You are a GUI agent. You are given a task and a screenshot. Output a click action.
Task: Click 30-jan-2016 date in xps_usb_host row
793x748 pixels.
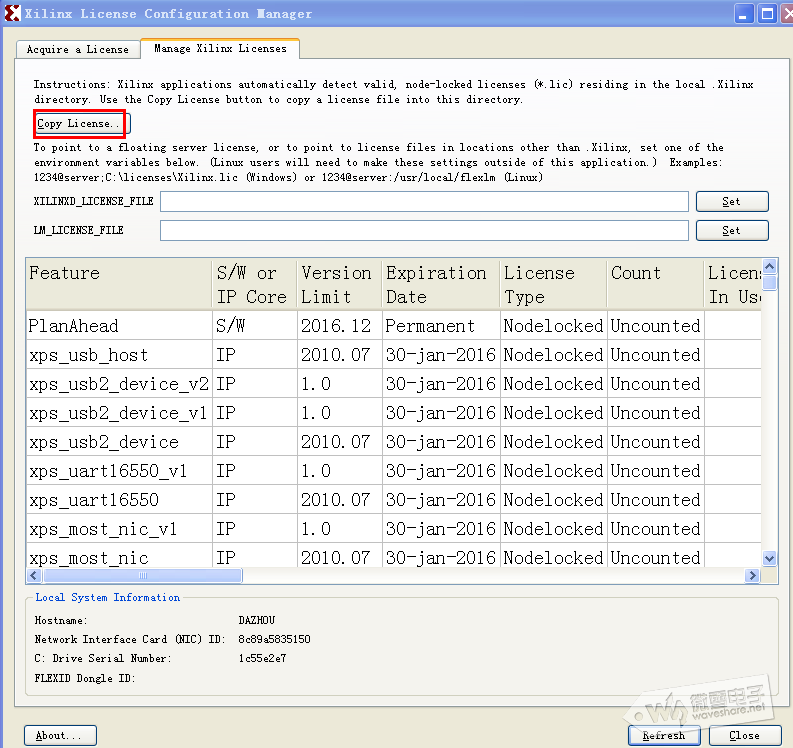(442, 355)
